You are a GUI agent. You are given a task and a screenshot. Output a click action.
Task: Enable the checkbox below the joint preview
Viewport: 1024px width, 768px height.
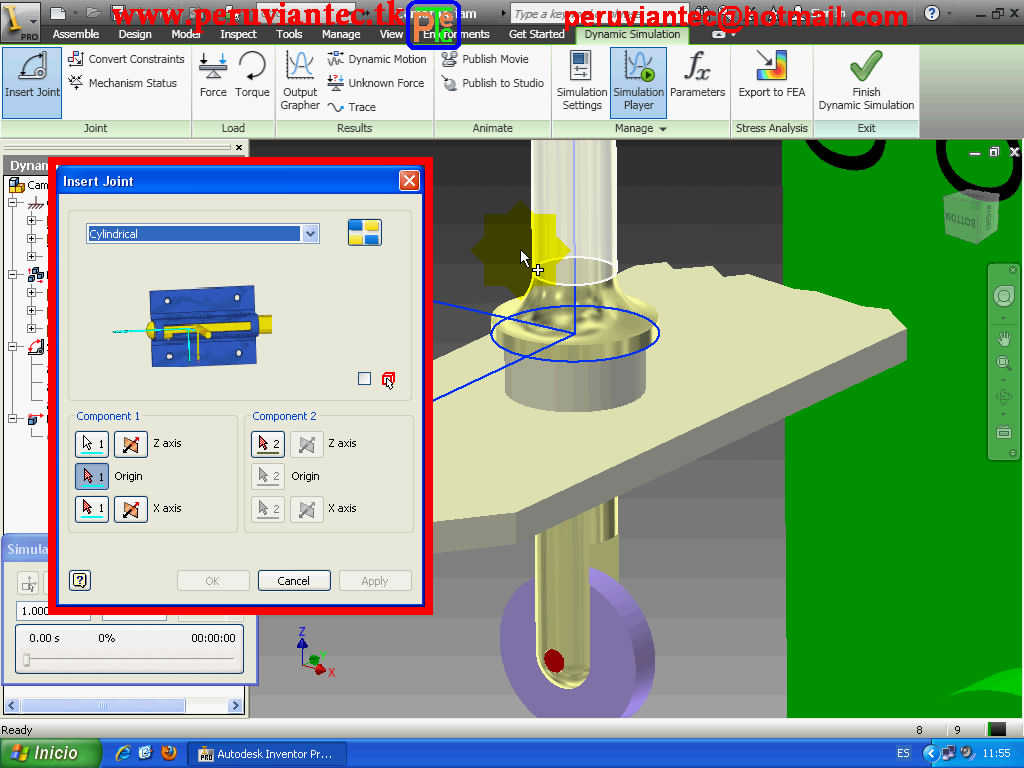click(x=363, y=378)
